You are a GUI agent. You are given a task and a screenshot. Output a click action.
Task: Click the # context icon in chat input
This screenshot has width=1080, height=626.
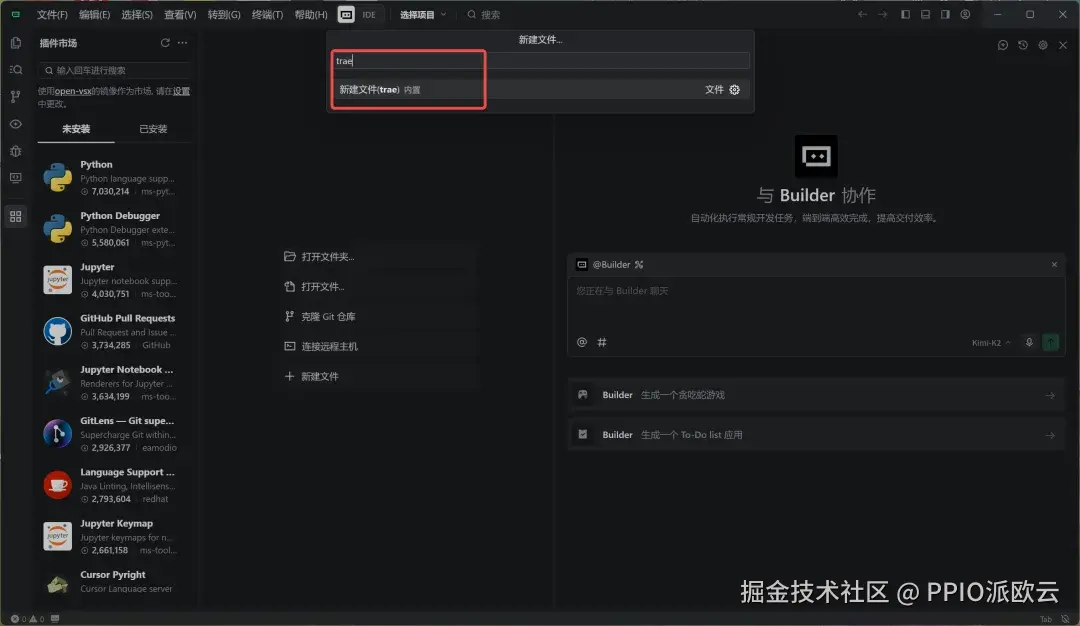[x=602, y=342]
